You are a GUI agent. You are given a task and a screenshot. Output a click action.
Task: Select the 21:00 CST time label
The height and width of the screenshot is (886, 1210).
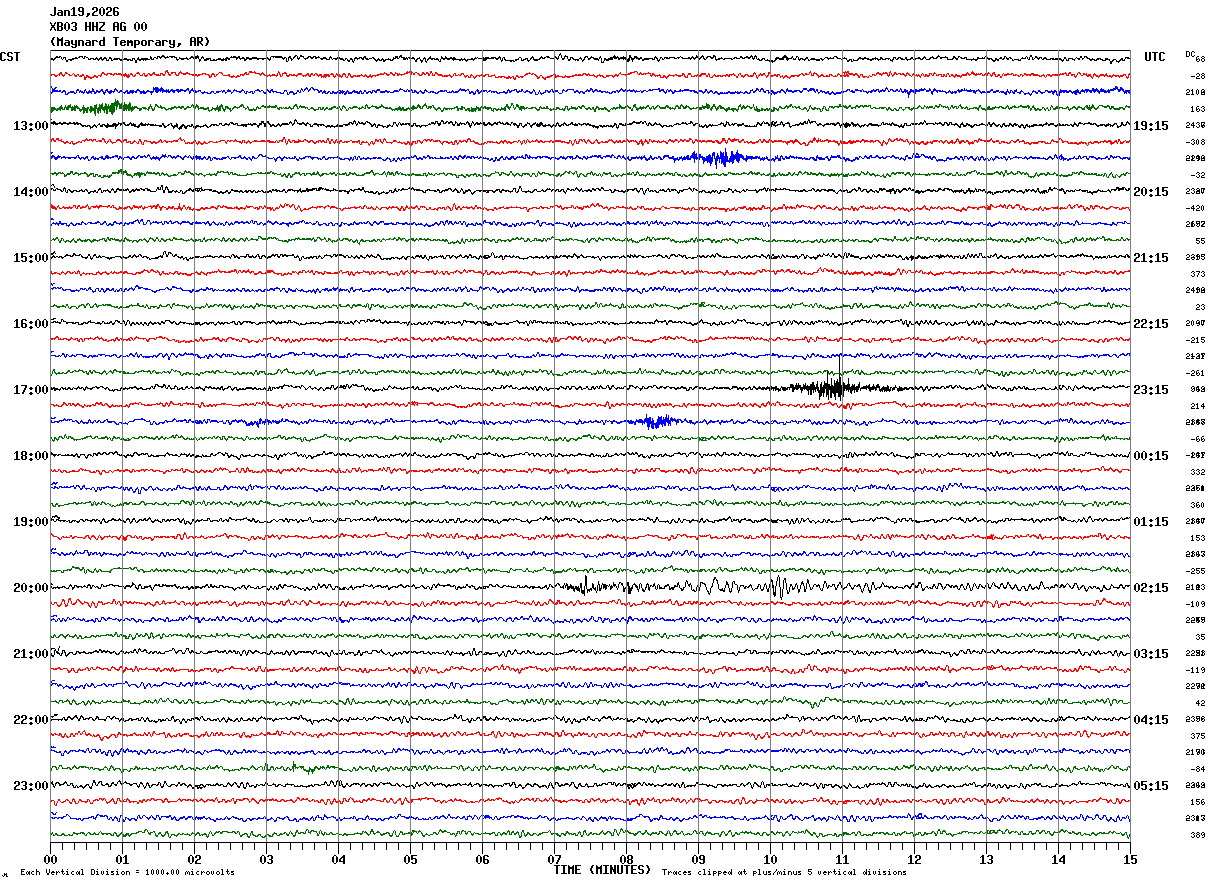pyautogui.click(x=30, y=654)
